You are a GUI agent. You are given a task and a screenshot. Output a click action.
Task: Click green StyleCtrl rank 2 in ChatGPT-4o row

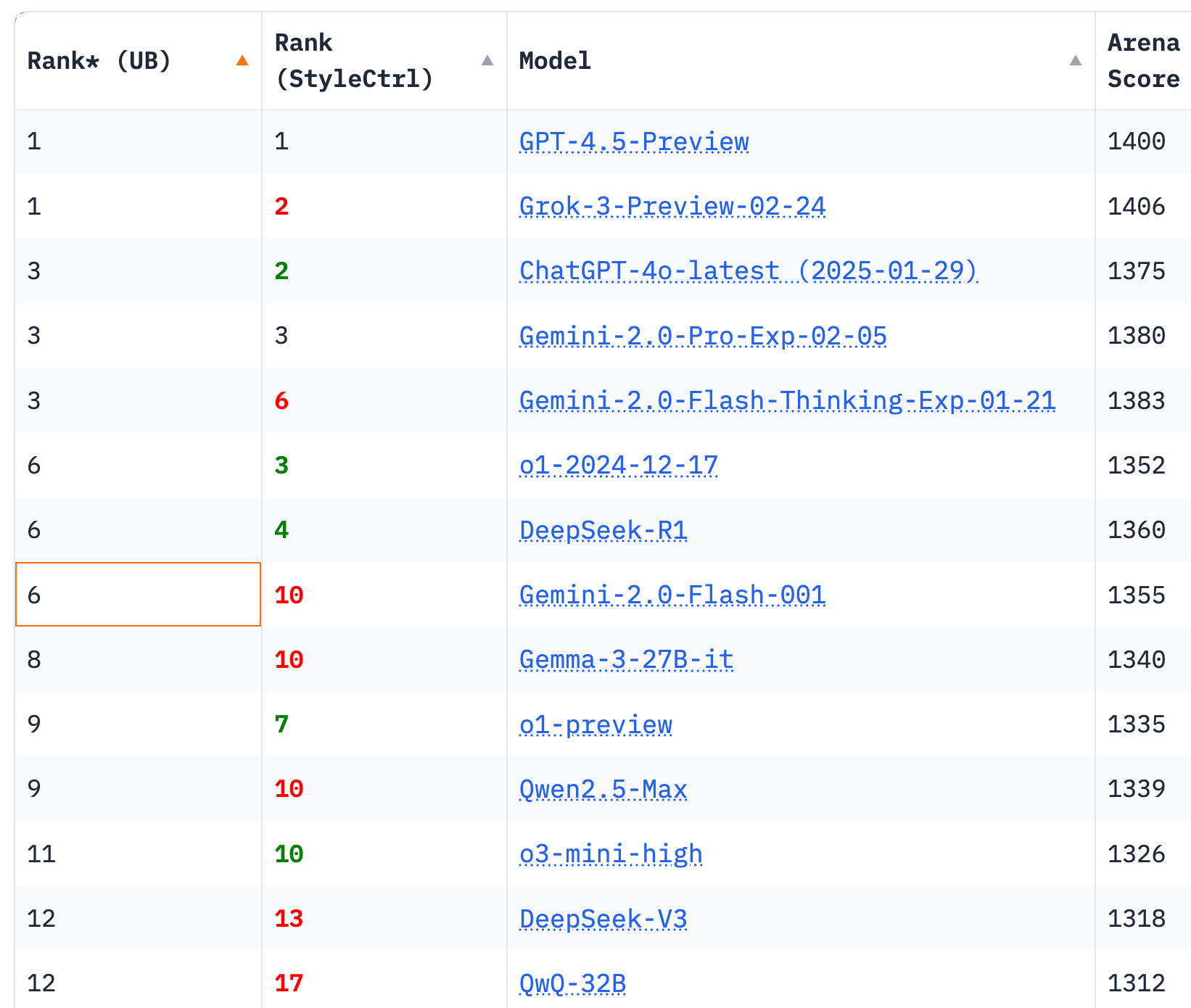coord(281,270)
